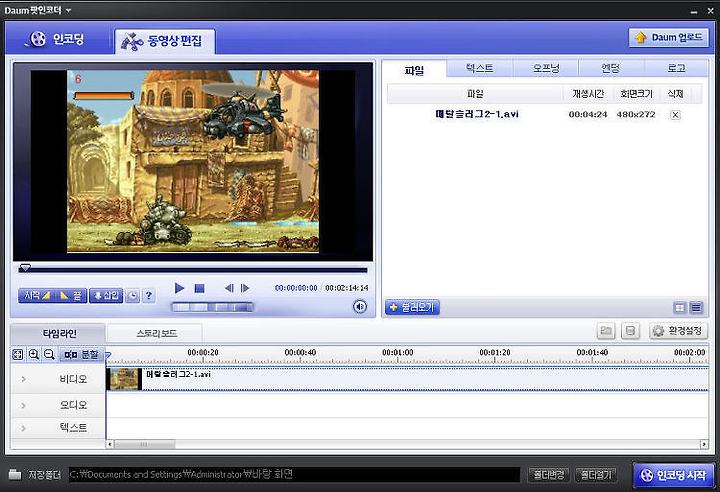Click the 파일 column header
Screen dimensions: 720x492
coord(475,94)
